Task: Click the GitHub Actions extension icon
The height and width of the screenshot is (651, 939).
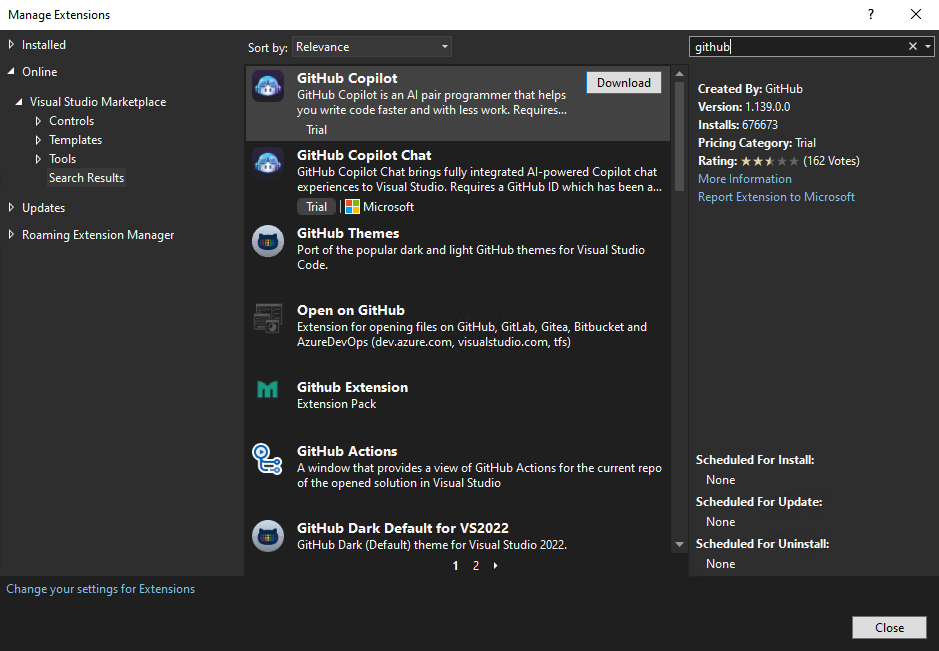Action: click(x=267, y=459)
